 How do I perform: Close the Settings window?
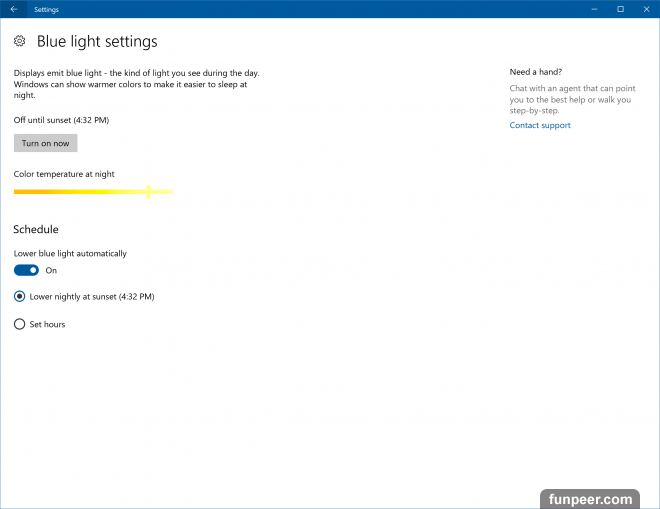(645, 9)
